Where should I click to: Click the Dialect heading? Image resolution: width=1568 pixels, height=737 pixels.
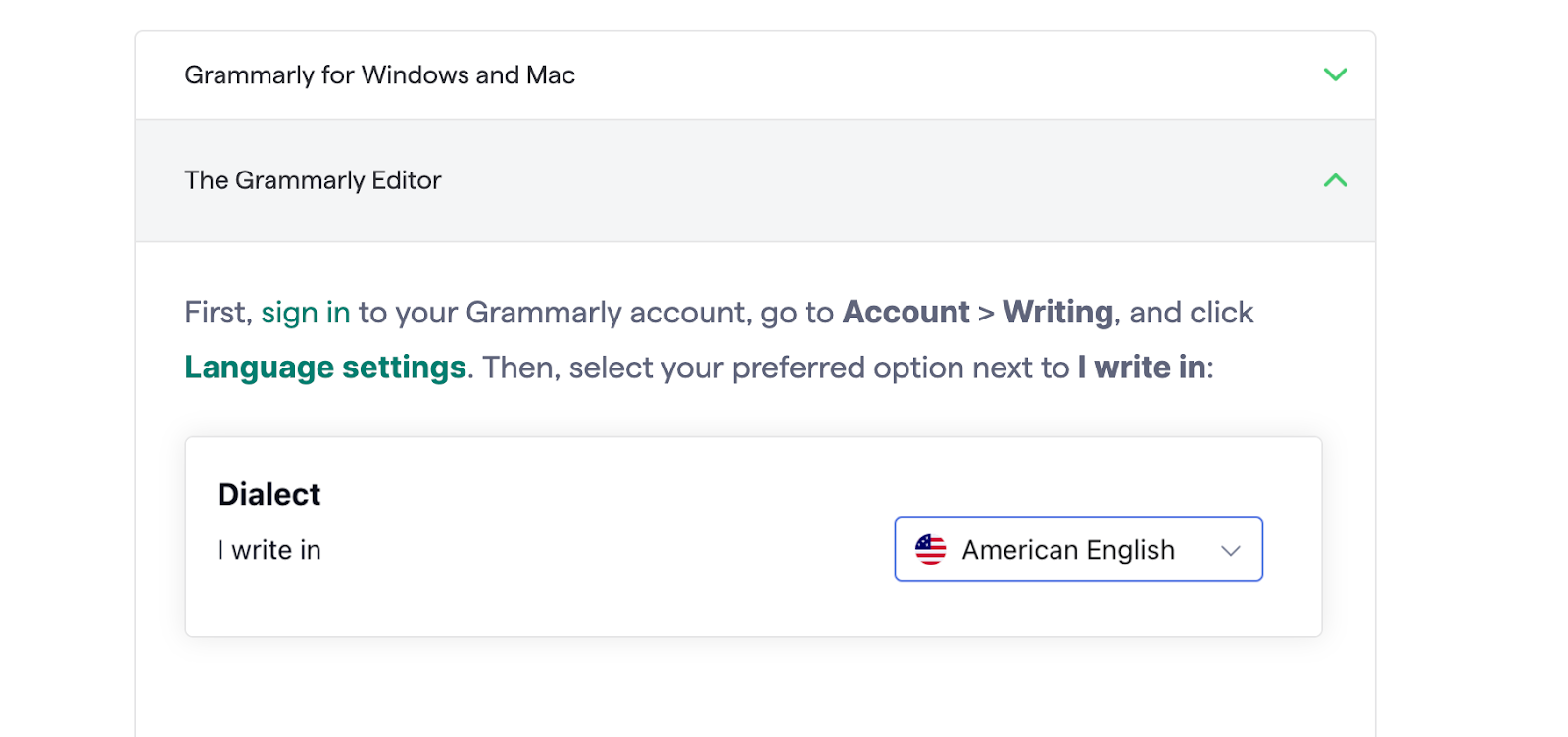(269, 494)
